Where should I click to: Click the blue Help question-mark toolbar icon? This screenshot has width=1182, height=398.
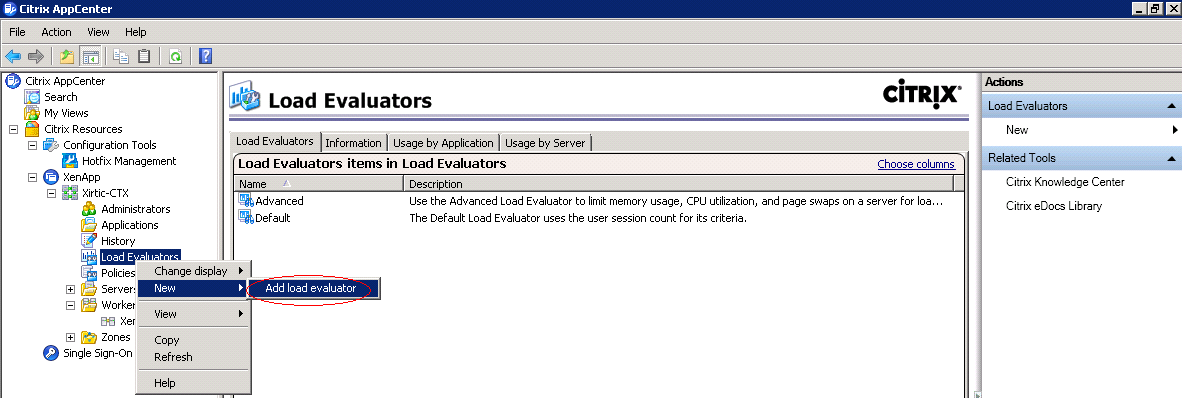pyautogui.click(x=205, y=57)
